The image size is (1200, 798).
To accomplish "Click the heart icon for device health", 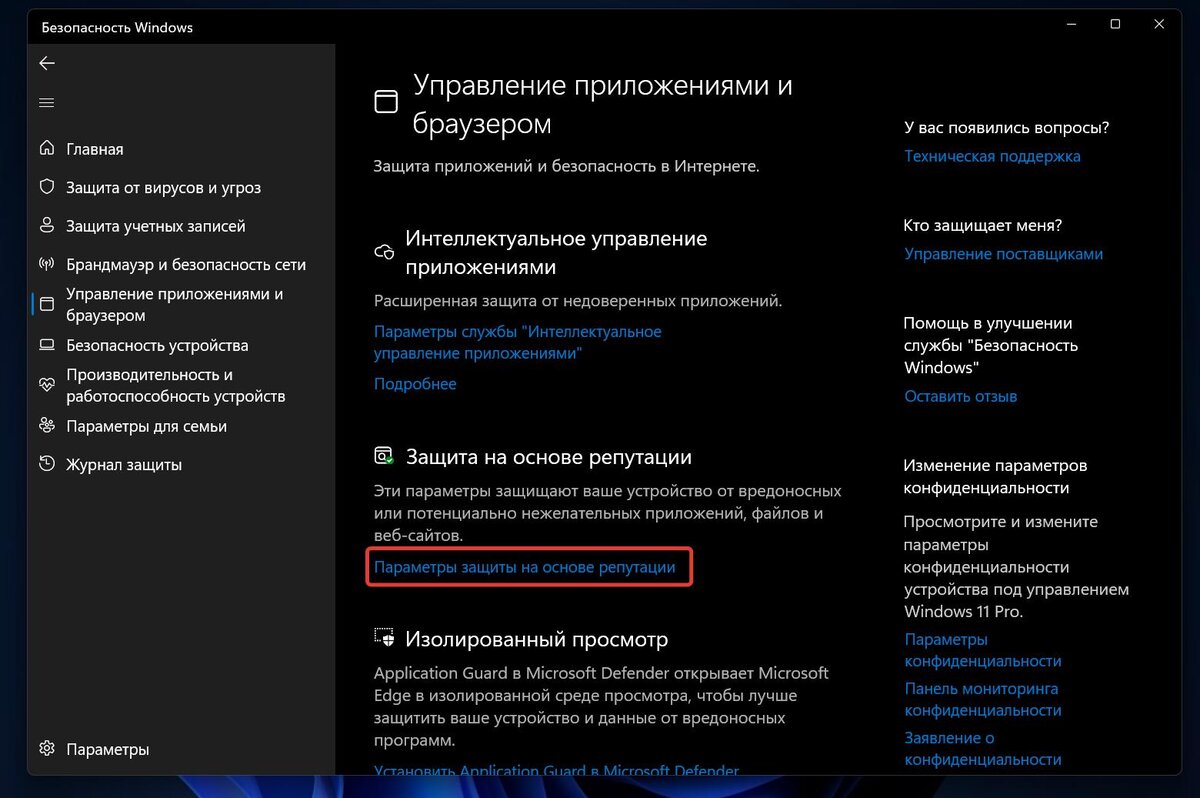I will coord(46,385).
